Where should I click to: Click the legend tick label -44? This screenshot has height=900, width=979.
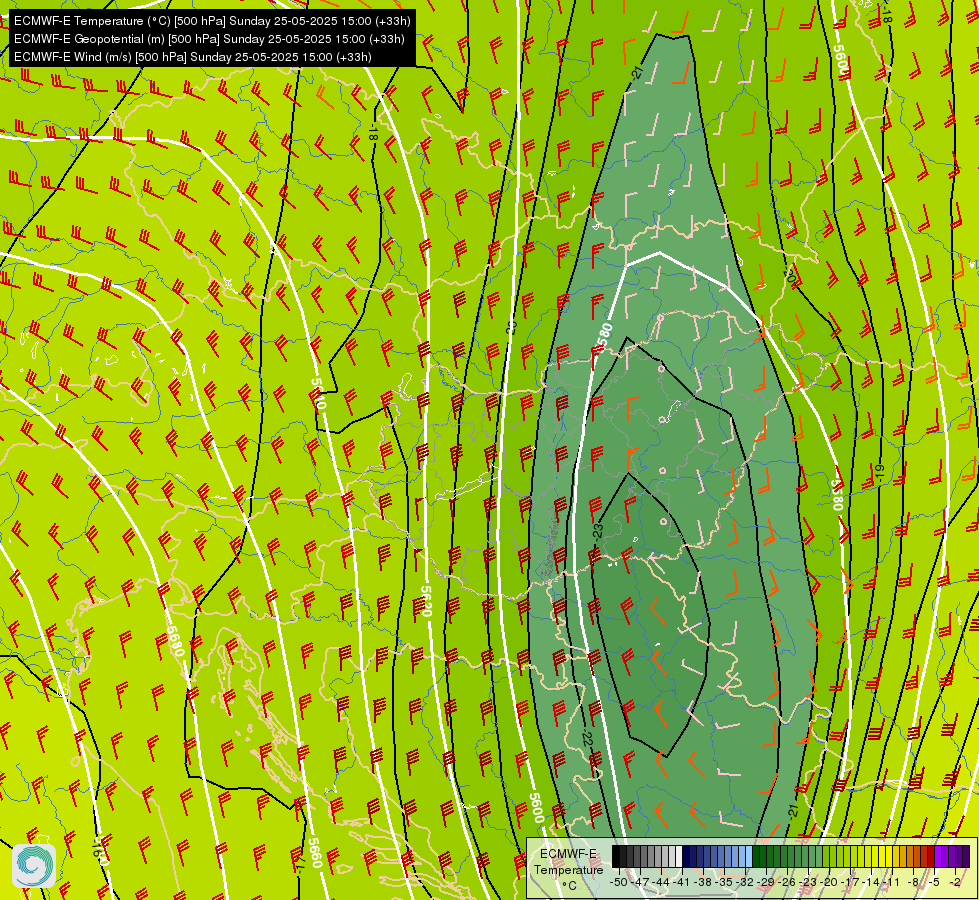[x=661, y=882]
